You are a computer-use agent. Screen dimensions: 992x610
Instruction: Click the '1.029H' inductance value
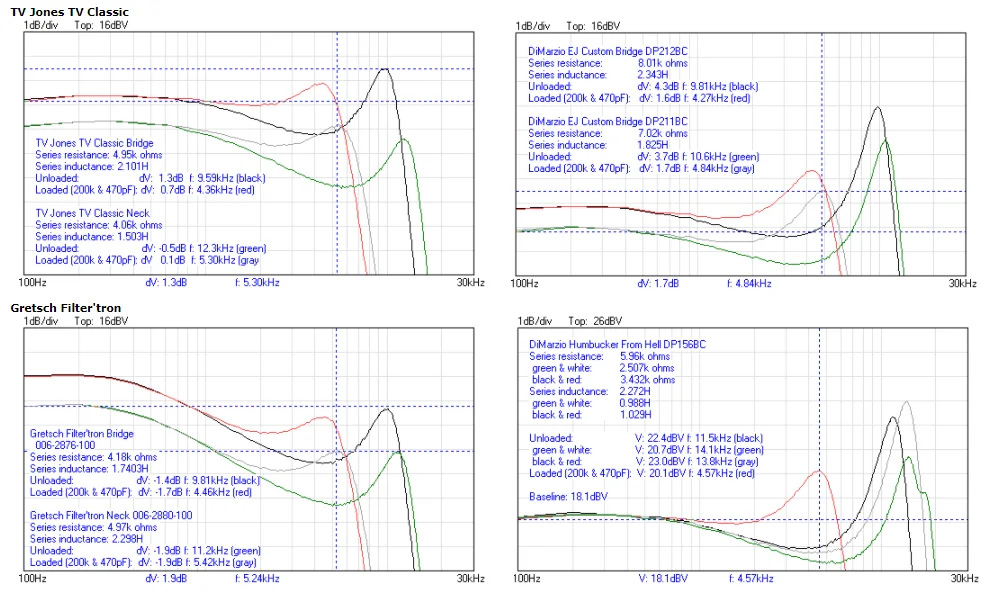coord(635,415)
